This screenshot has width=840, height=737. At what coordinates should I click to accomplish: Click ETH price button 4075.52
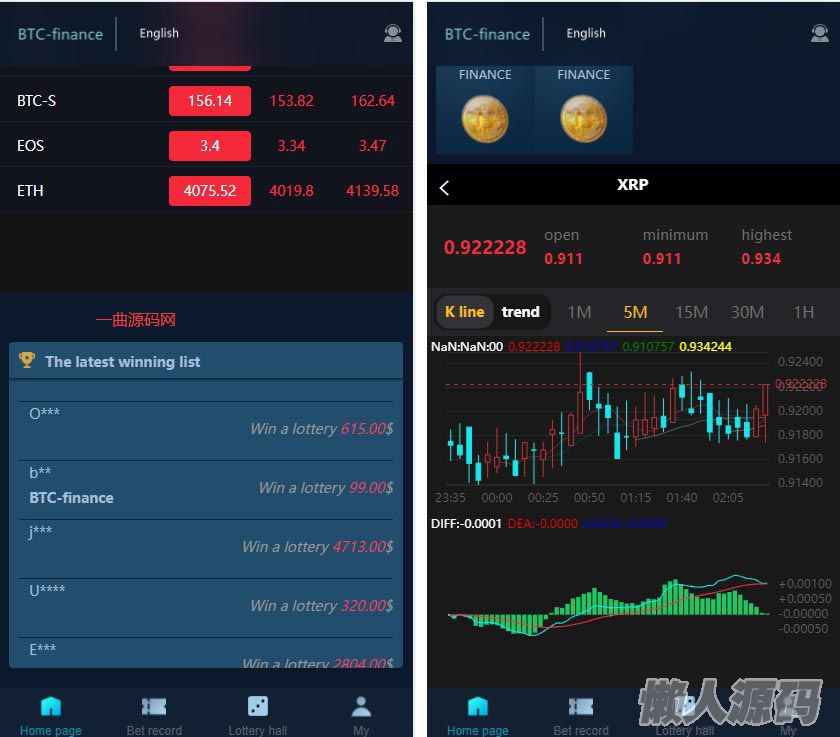click(x=209, y=191)
